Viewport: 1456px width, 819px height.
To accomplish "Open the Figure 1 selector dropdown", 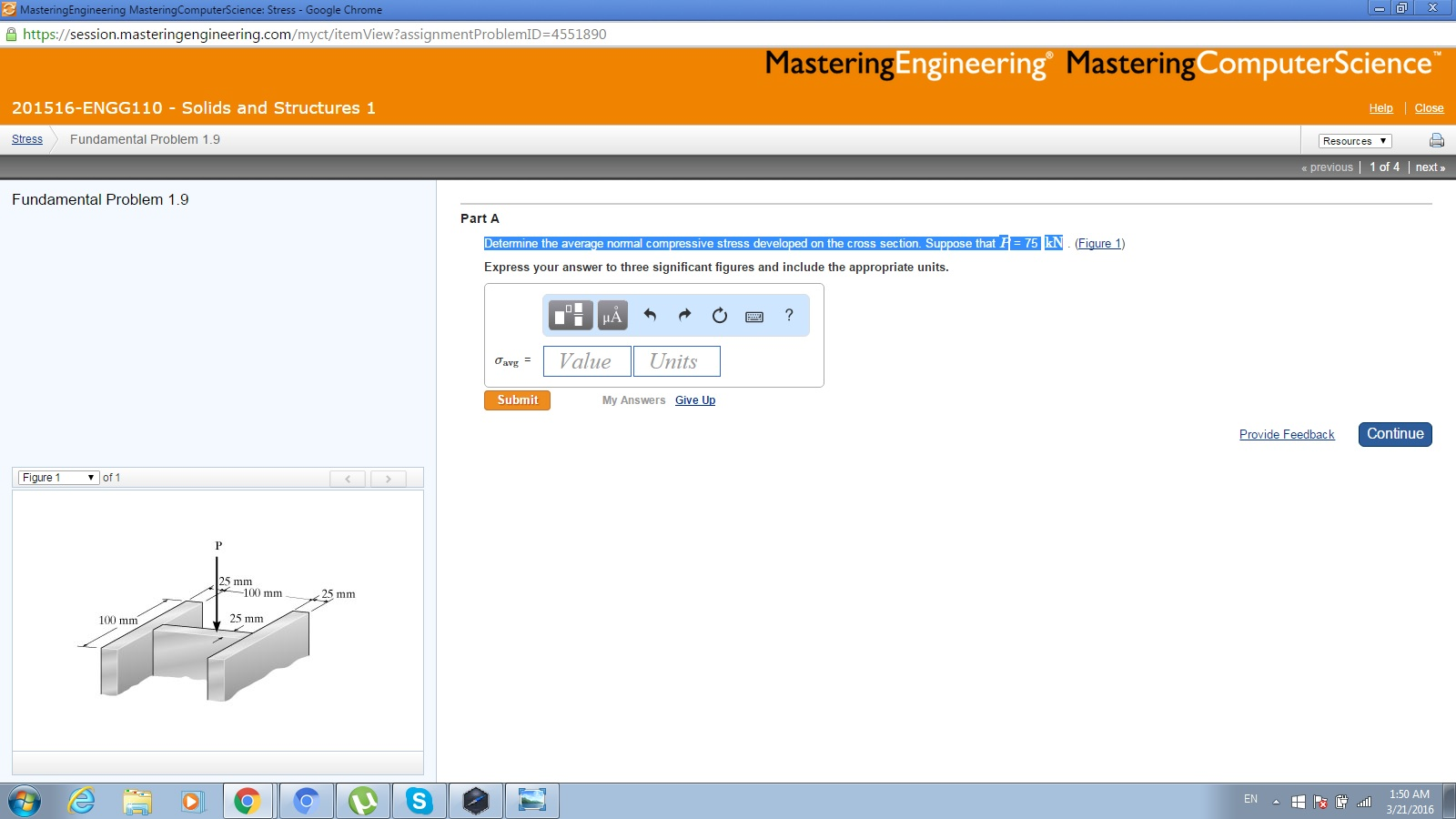I will (58, 478).
